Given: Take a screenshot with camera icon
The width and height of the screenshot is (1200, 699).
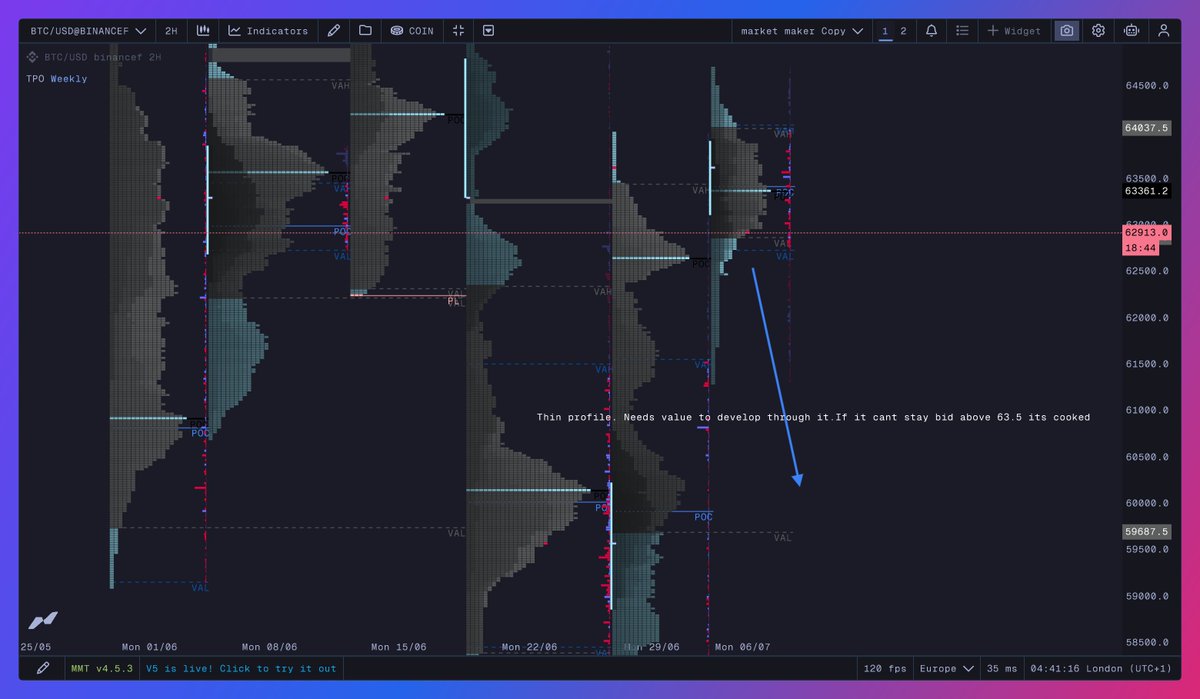Looking at the screenshot, I should point(1067,31).
